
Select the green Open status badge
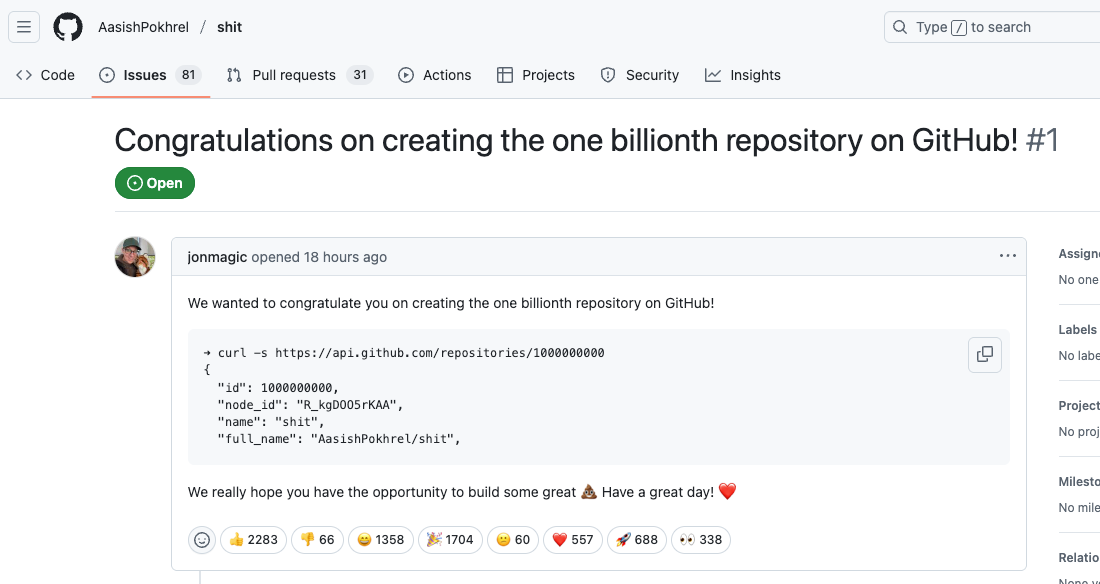point(155,183)
